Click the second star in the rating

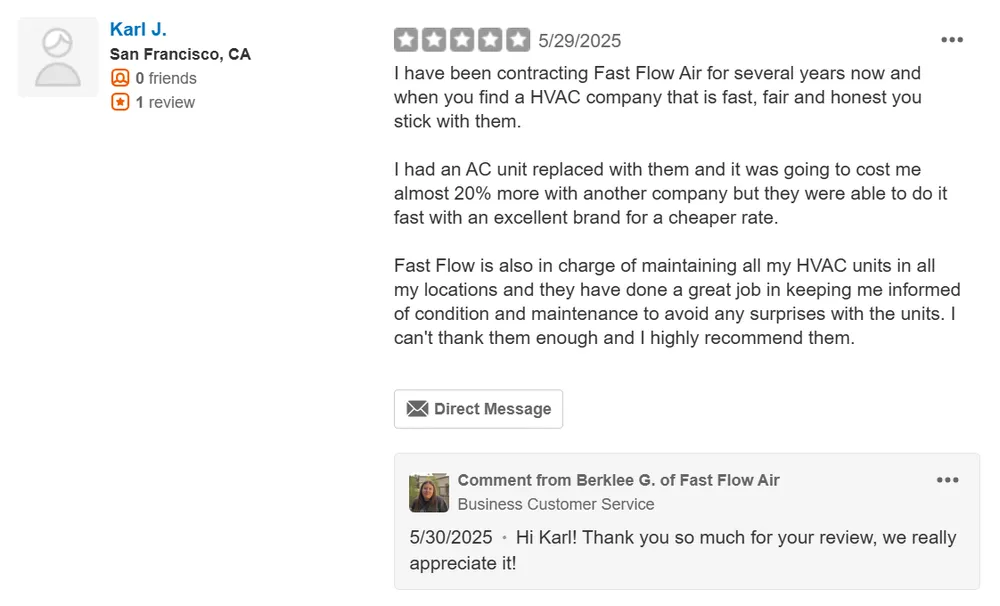[x=434, y=40]
